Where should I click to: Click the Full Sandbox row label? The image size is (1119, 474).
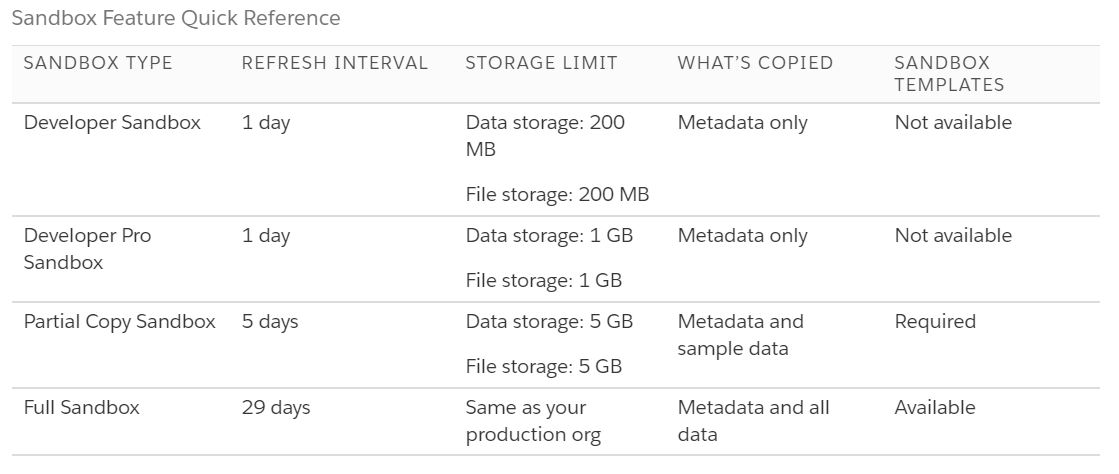coord(82,408)
